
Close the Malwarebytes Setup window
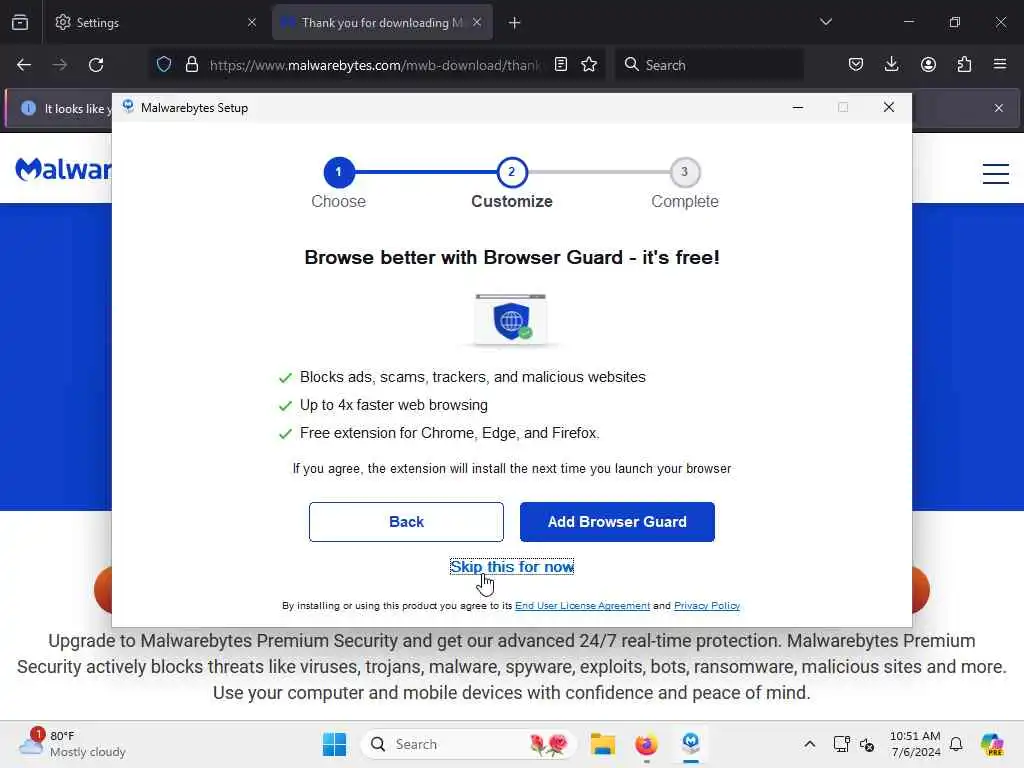coord(888,107)
